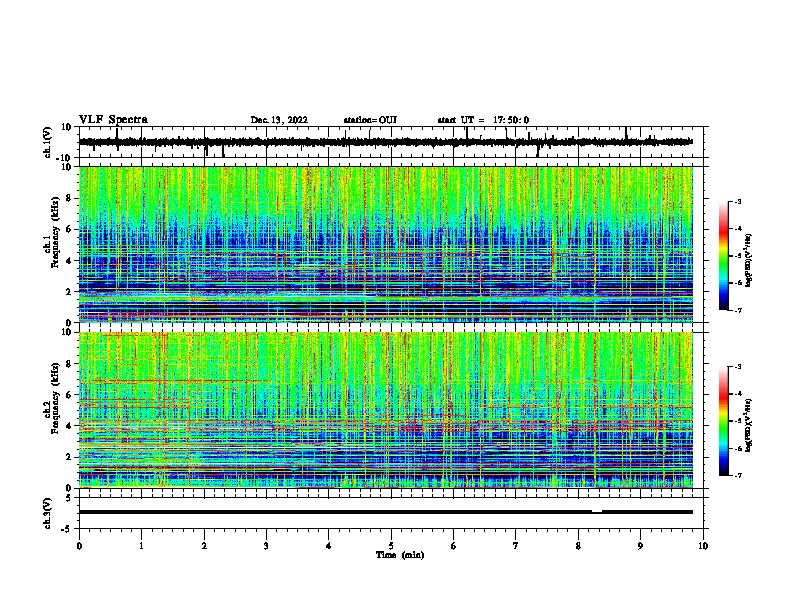Click the ch.2 colorbar log(PSD) unit label
Image resolution: width=792 pixels, height=612 pixels.
tap(749, 426)
